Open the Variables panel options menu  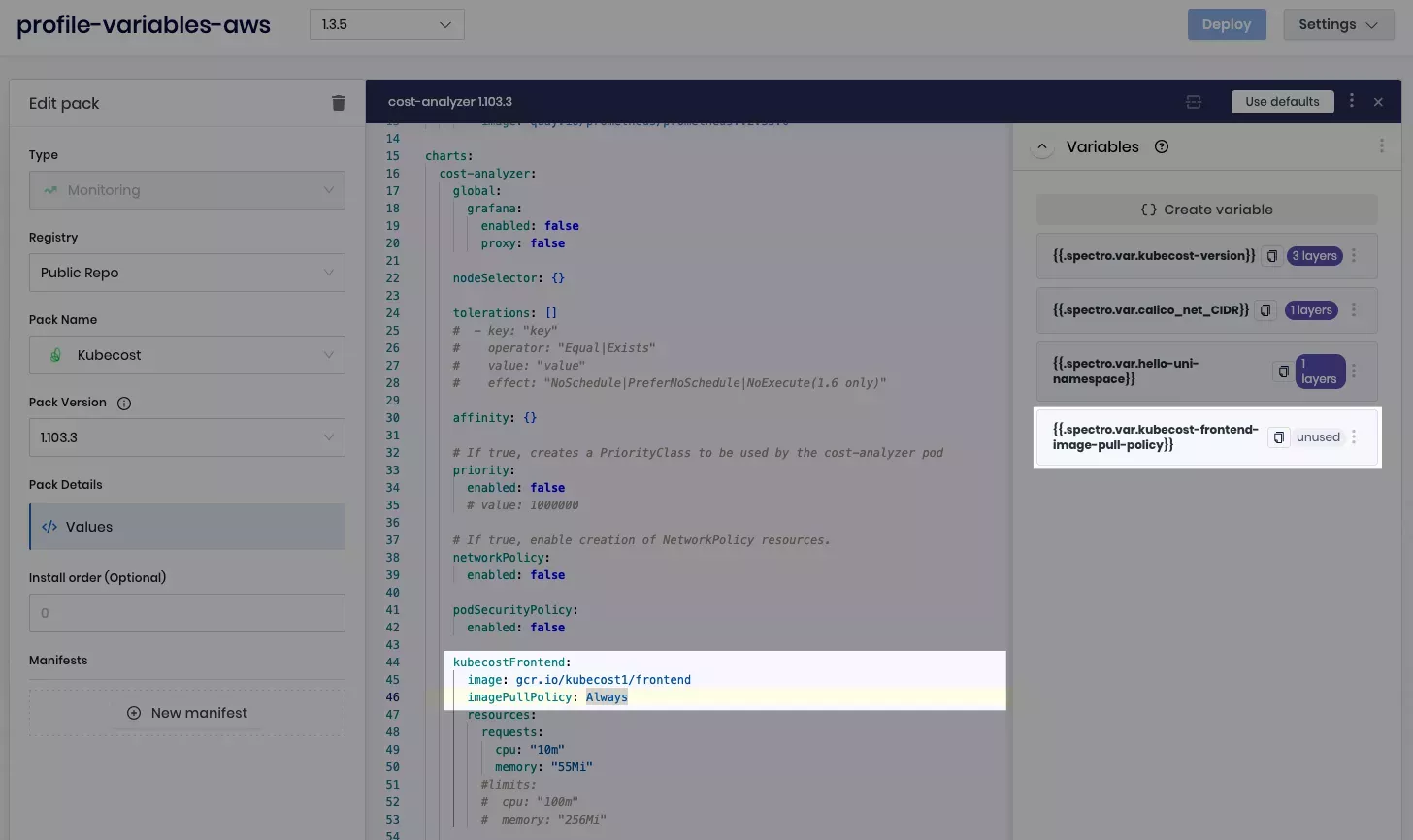pos(1382,145)
